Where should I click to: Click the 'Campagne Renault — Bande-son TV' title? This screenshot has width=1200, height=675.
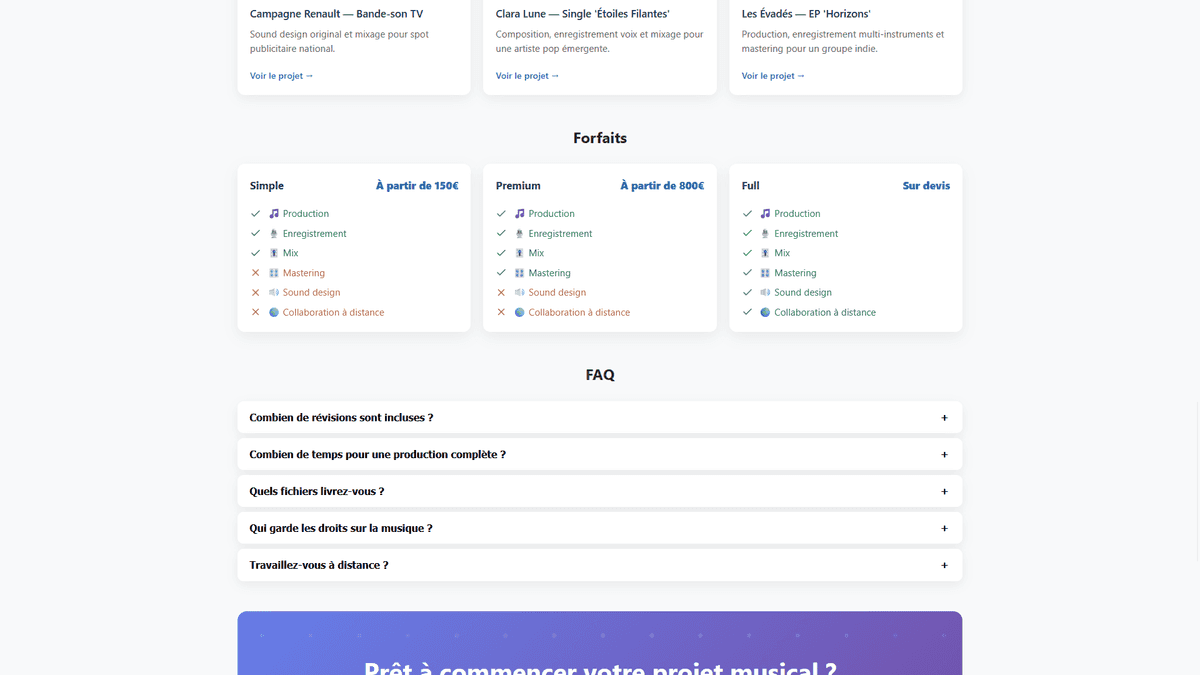[336, 14]
